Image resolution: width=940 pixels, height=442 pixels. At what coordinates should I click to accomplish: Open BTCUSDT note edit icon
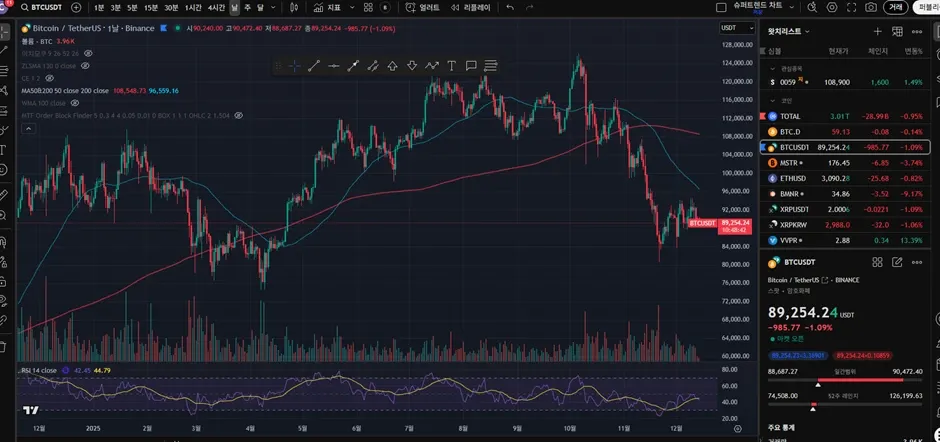click(897, 261)
